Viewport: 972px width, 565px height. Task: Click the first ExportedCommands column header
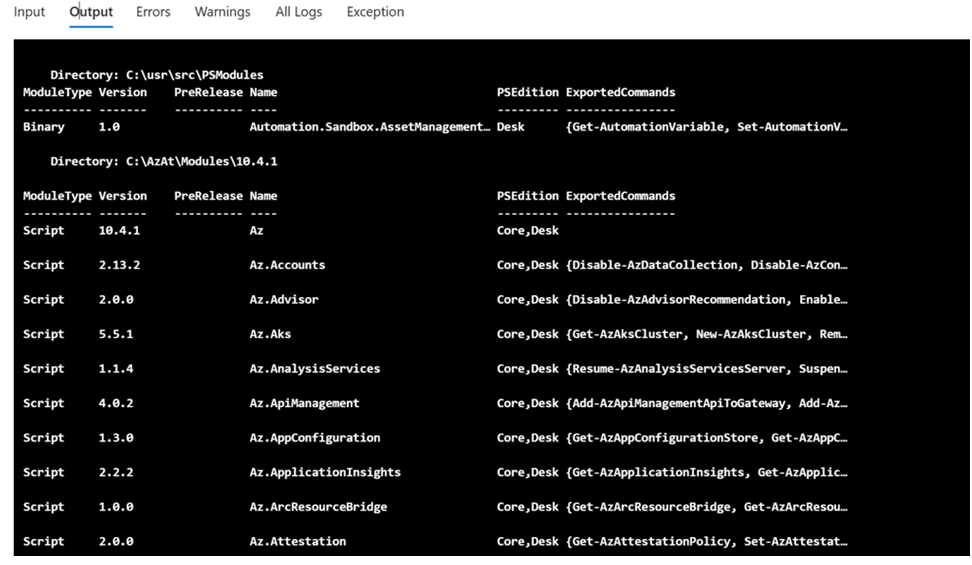620,92
